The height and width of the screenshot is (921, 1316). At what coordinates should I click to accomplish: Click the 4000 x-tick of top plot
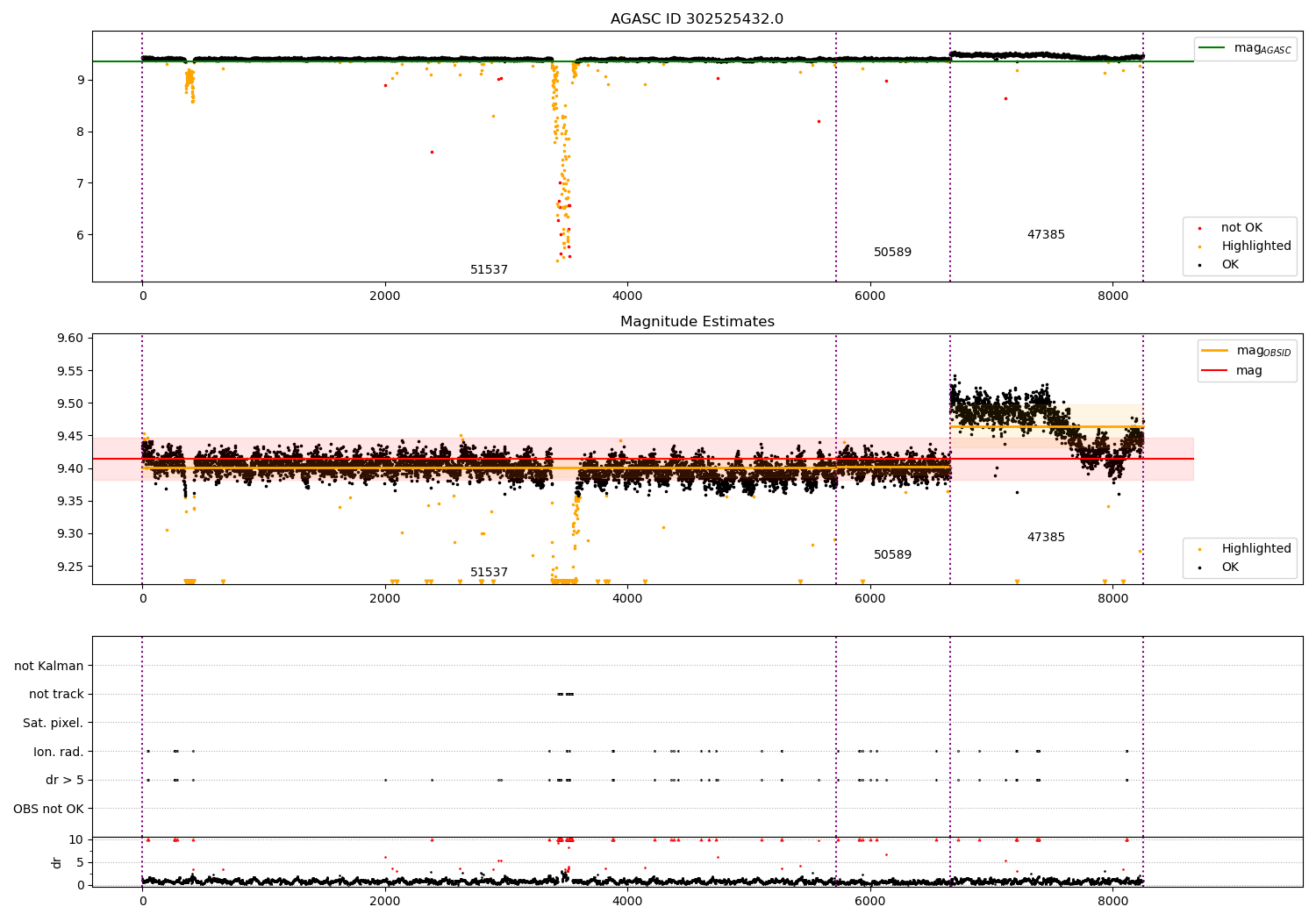pos(627,296)
